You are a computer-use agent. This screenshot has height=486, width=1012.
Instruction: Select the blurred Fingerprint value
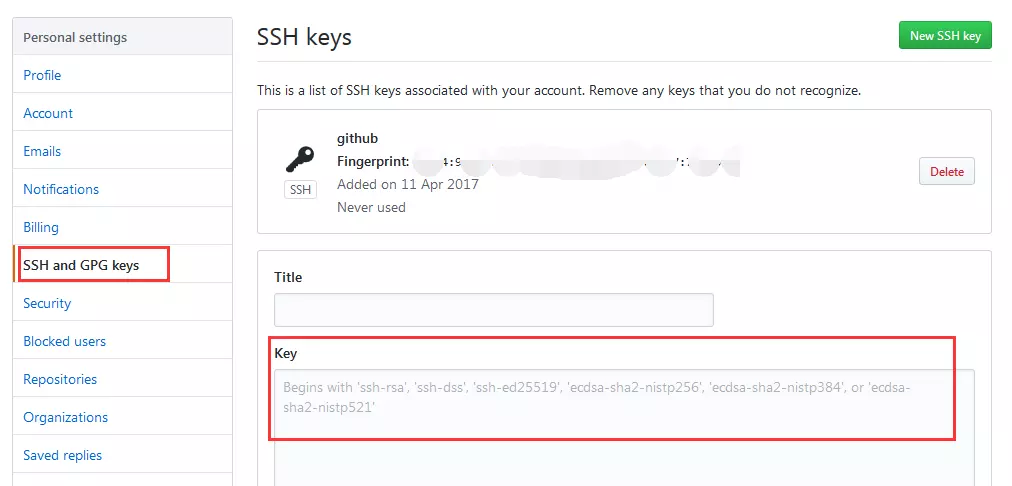point(576,161)
